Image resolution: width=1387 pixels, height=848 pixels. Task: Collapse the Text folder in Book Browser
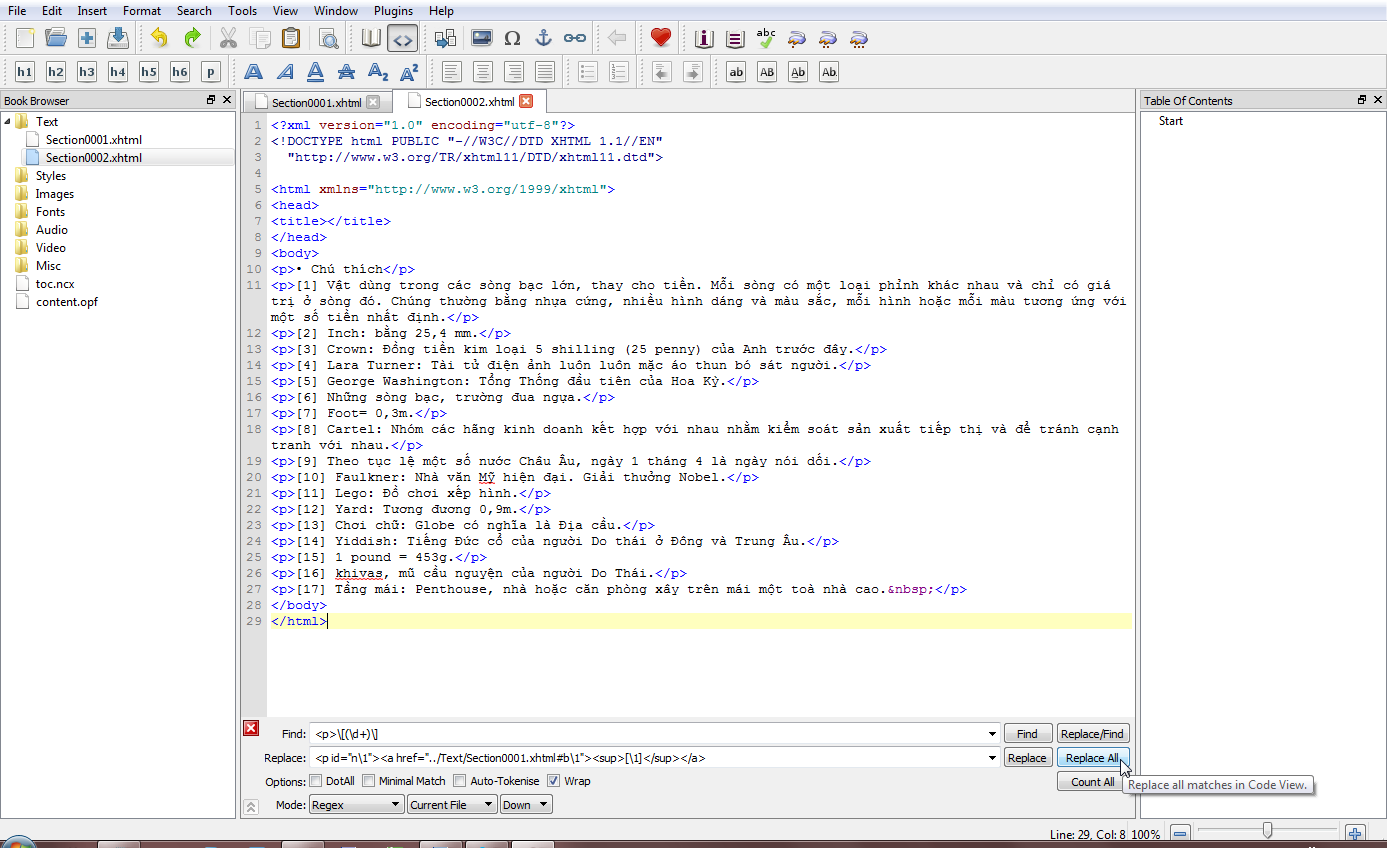(8, 121)
